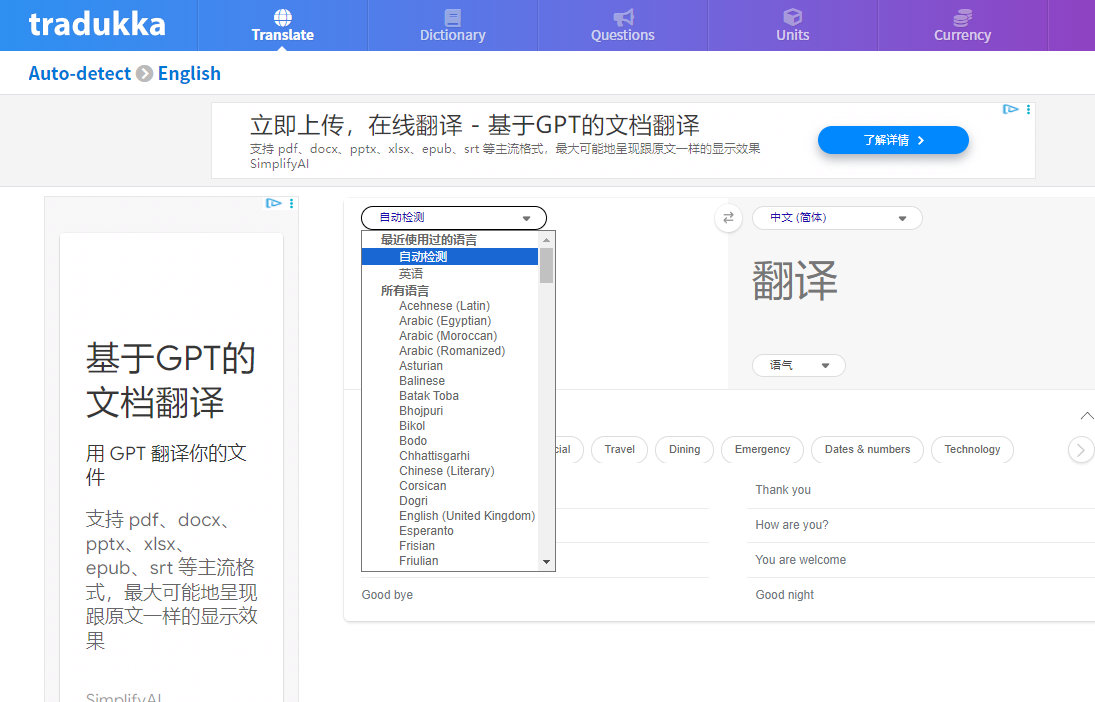
Task: Click the AdChoices icon in top banner
Action: point(1011,109)
